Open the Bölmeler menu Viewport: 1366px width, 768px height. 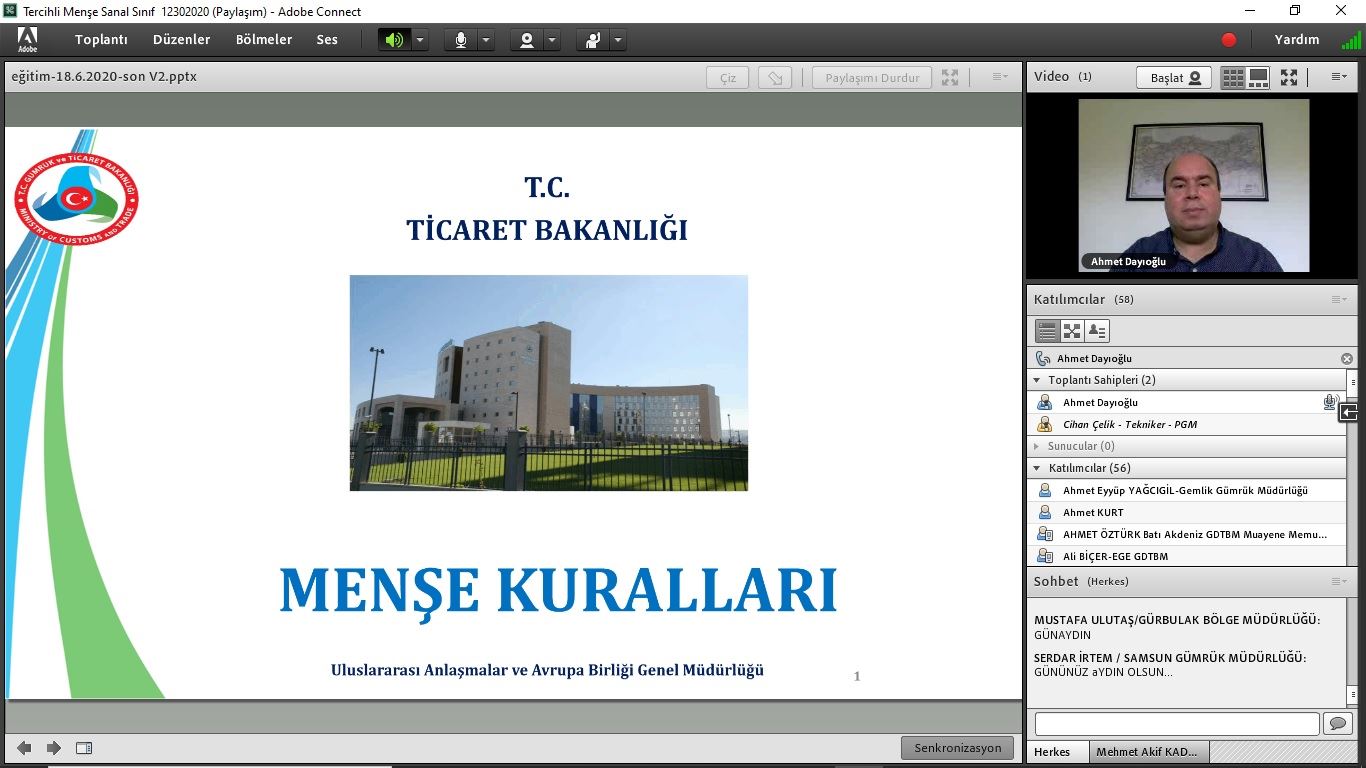(x=264, y=40)
